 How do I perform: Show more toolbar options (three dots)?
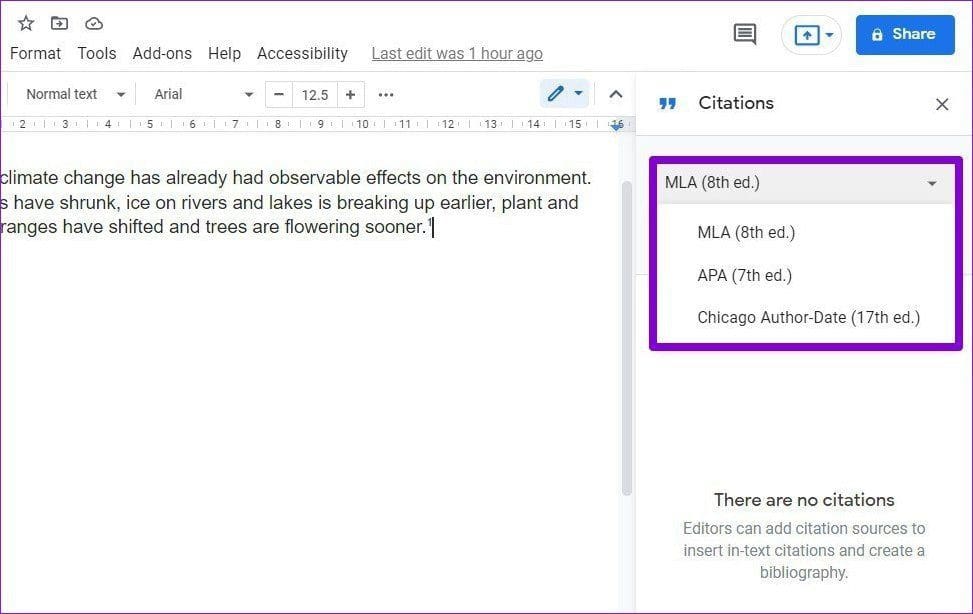386,95
